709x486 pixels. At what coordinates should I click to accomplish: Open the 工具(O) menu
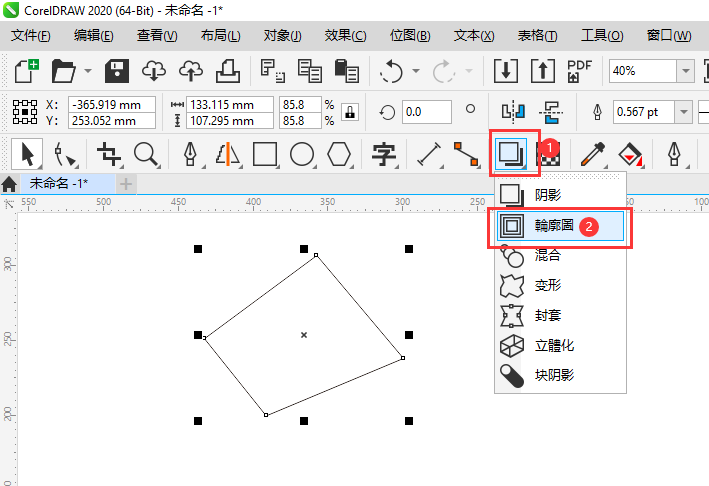coord(602,35)
